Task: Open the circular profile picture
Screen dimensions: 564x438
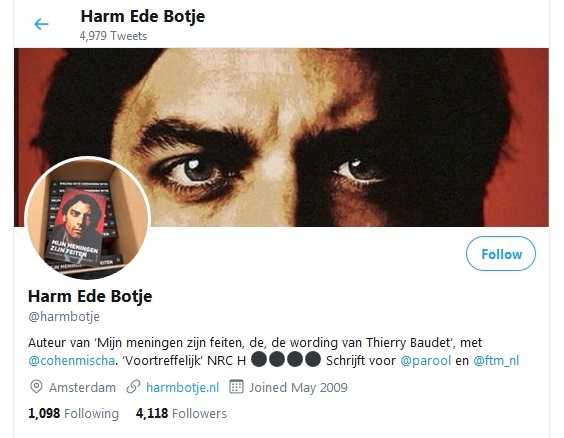Action: [87, 218]
